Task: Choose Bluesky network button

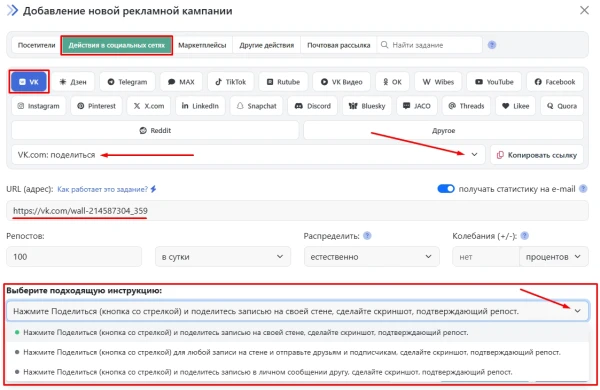Action: click(367, 106)
